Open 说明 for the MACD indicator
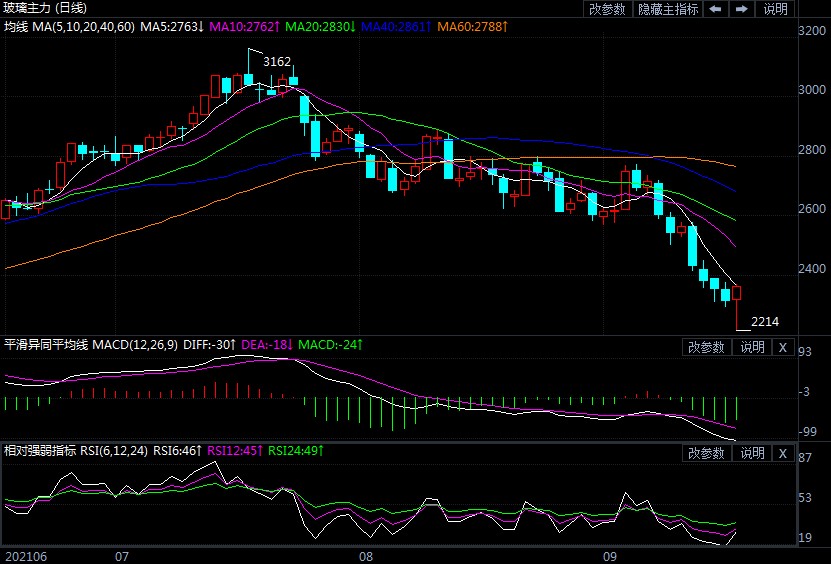The width and height of the screenshot is (831, 564). point(752,347)
